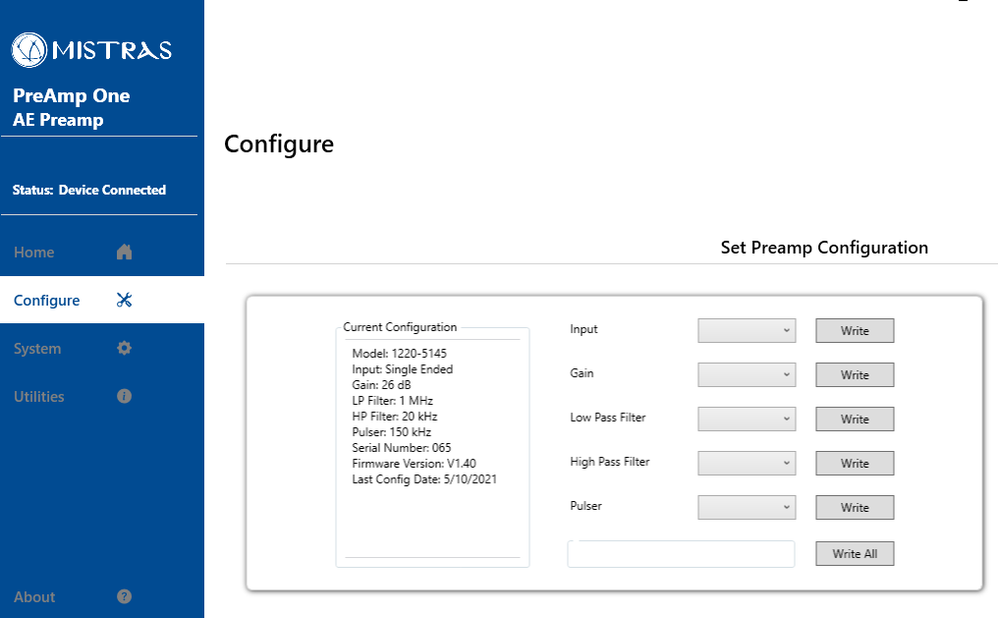Write the Low Pass Filter setting
This screenshot has width=998, height=618.
pyautogui.click(x=855, y=419)
